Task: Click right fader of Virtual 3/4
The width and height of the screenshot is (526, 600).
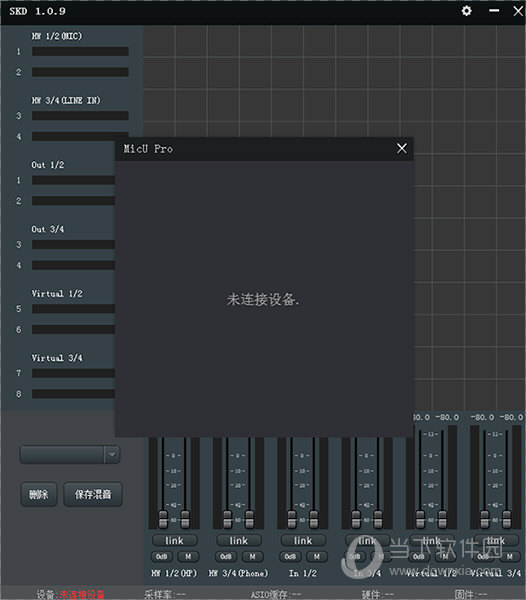Action: click(506, 519)
